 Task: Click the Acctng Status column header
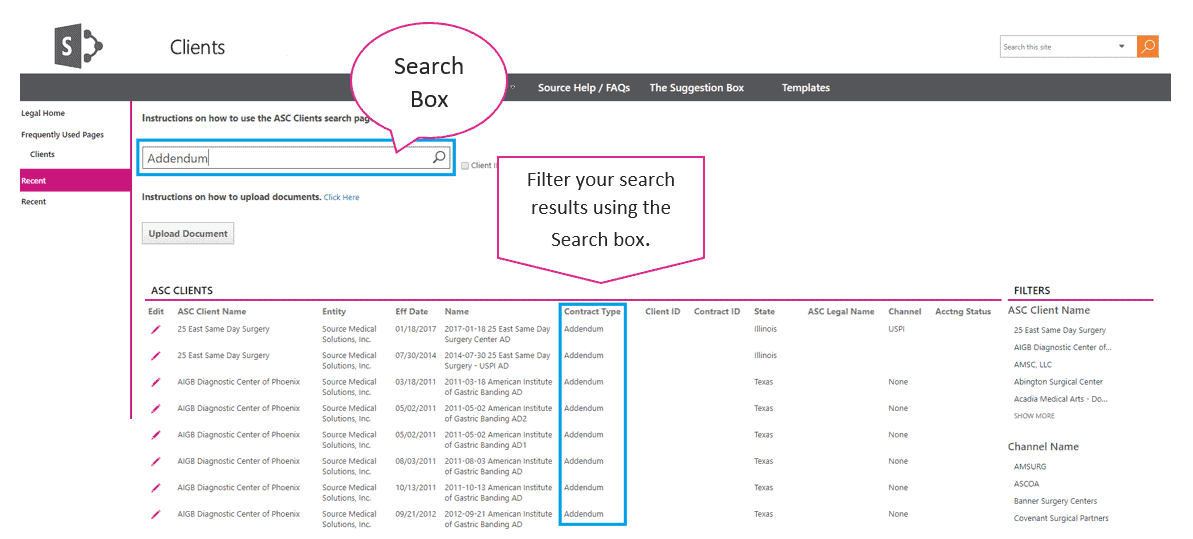(x=963, y=311)
